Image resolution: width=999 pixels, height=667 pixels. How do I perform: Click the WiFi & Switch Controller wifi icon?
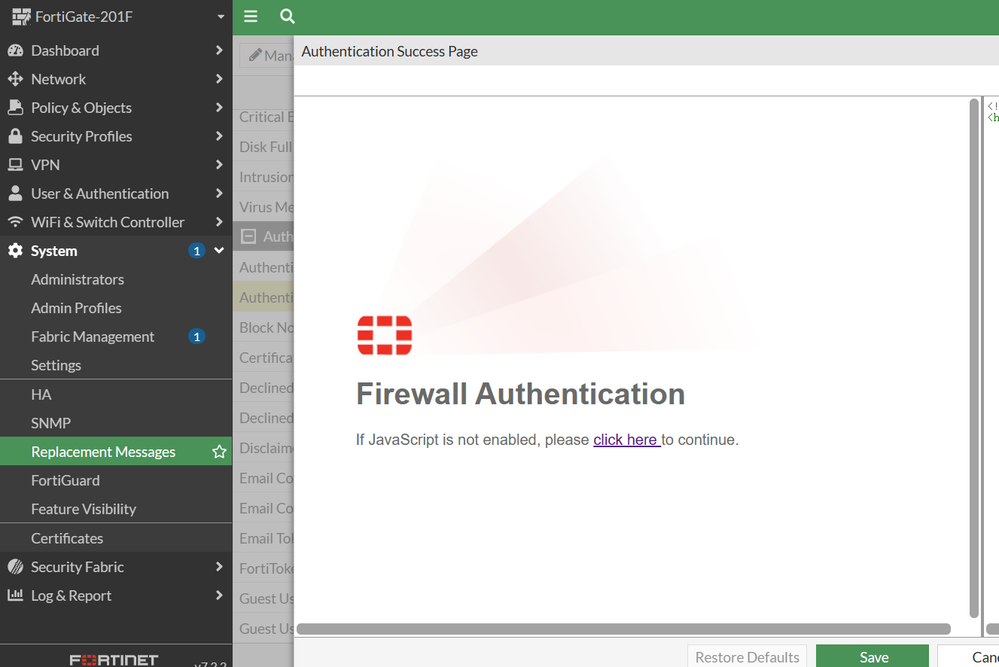pyautogui.click(x=15, y=222)
